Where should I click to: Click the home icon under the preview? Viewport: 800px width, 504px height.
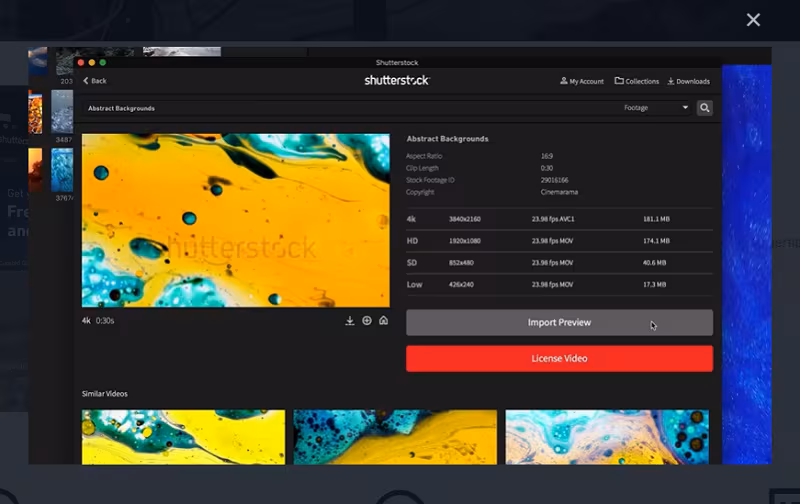coord(384,320)
